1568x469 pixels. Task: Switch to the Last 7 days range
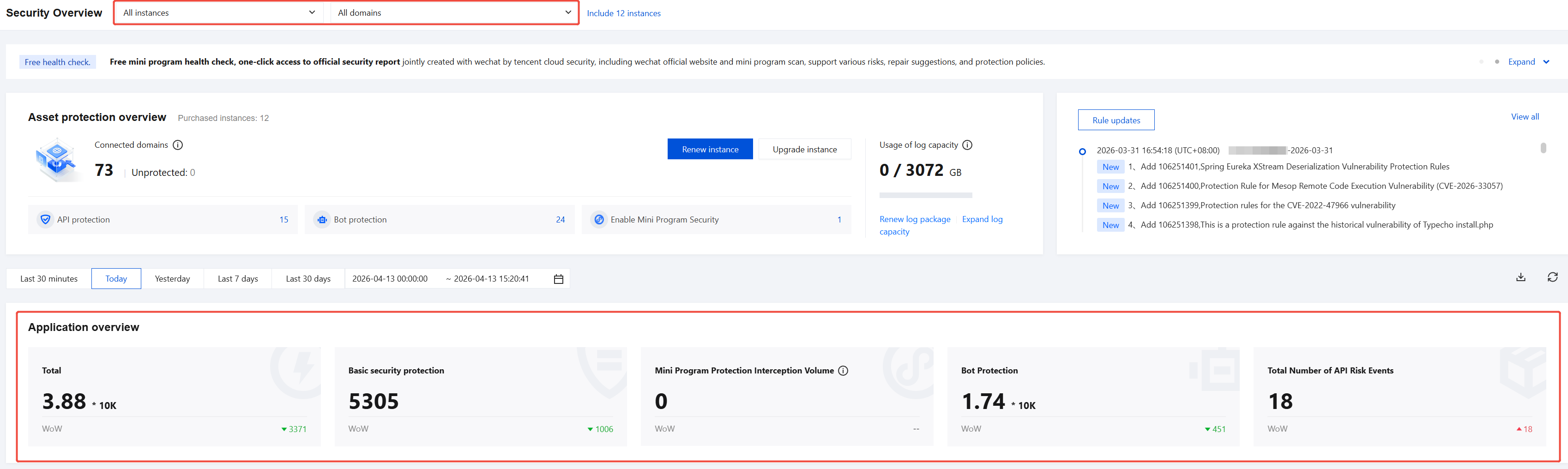coord(237,279)
